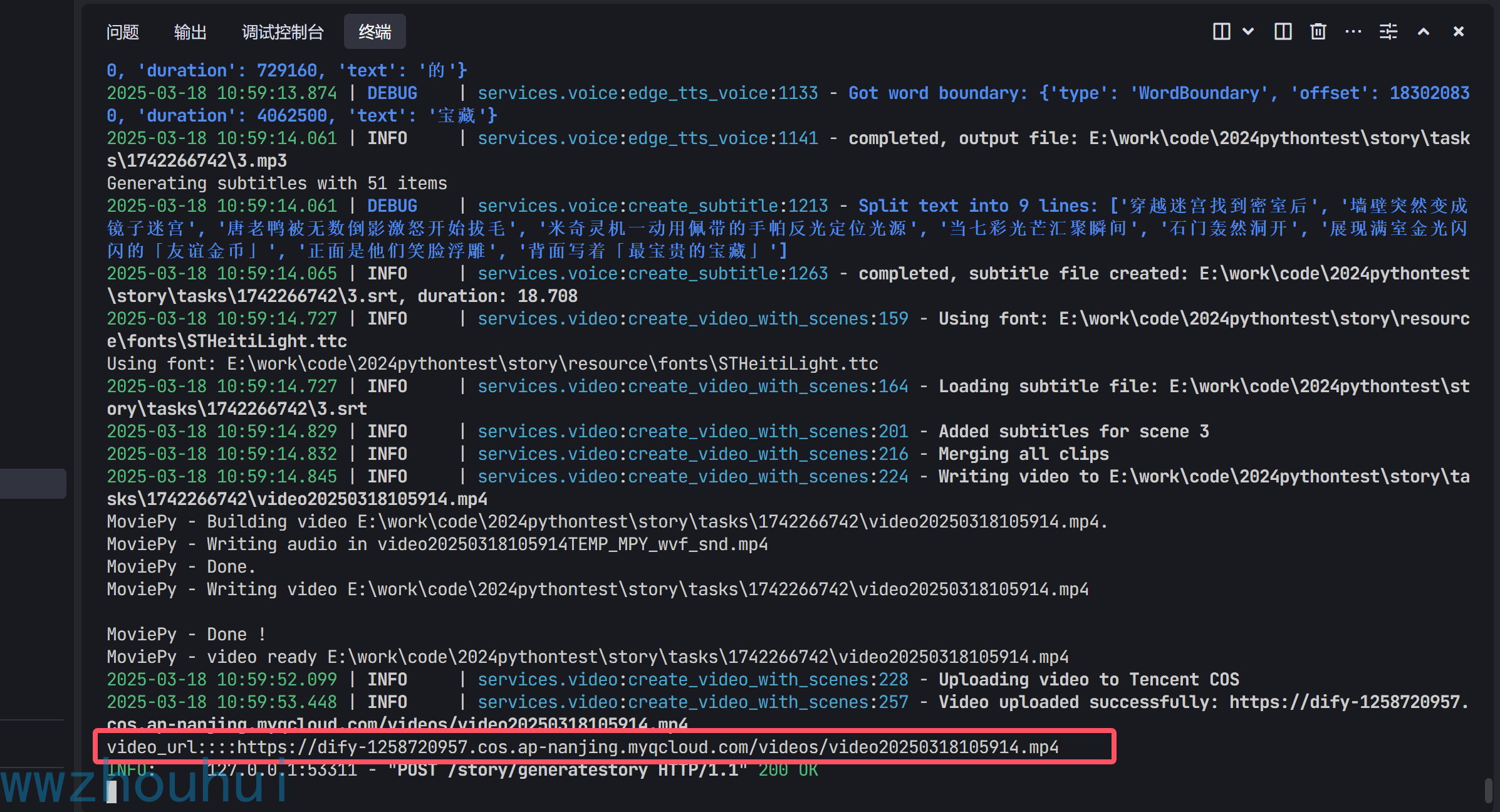Select the 调试控制台 debug console tab
This screenshot has height=812, width=1500.
point(283,32)
